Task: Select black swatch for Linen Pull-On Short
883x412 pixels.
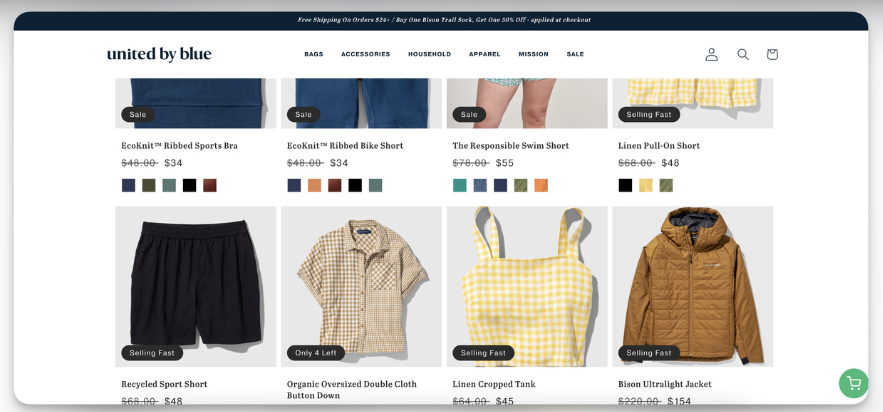Action: [x=625, y=185]
